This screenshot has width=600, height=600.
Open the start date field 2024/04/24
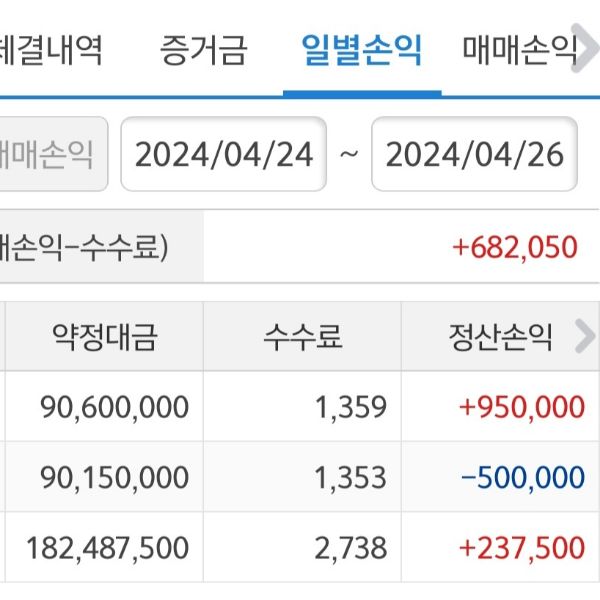pos(224,155)
